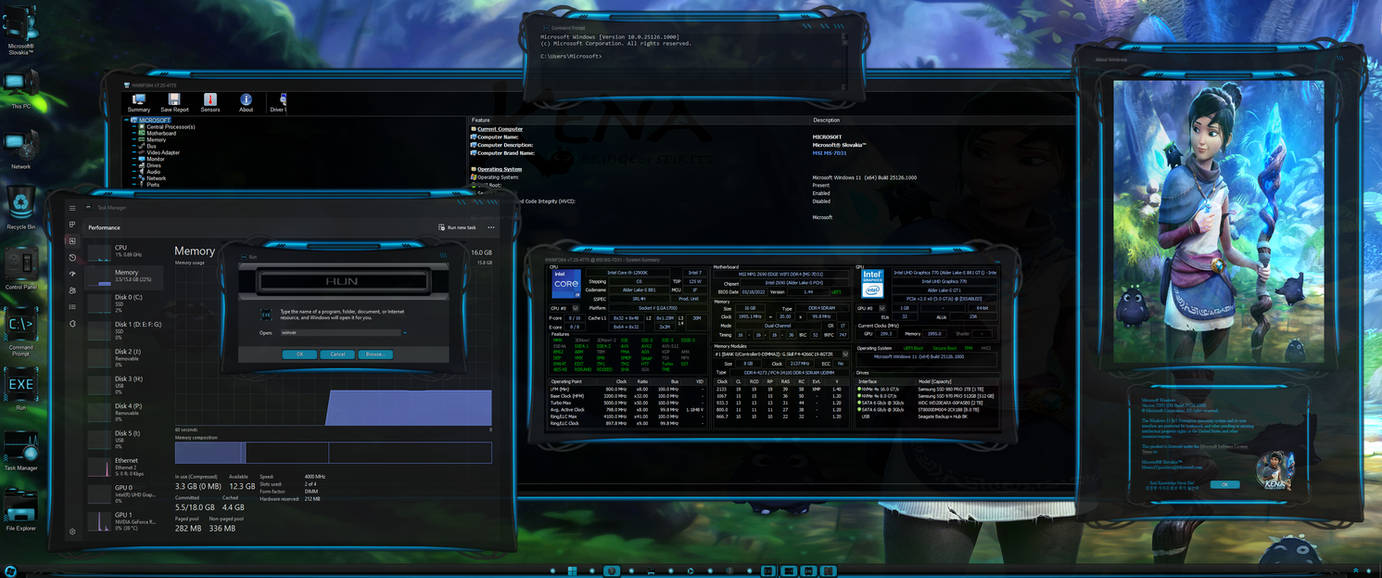Screen dimensions: 1382x578
Task: Click the Operating System heading in HWiNFO
Action: (x=499, y=169)
